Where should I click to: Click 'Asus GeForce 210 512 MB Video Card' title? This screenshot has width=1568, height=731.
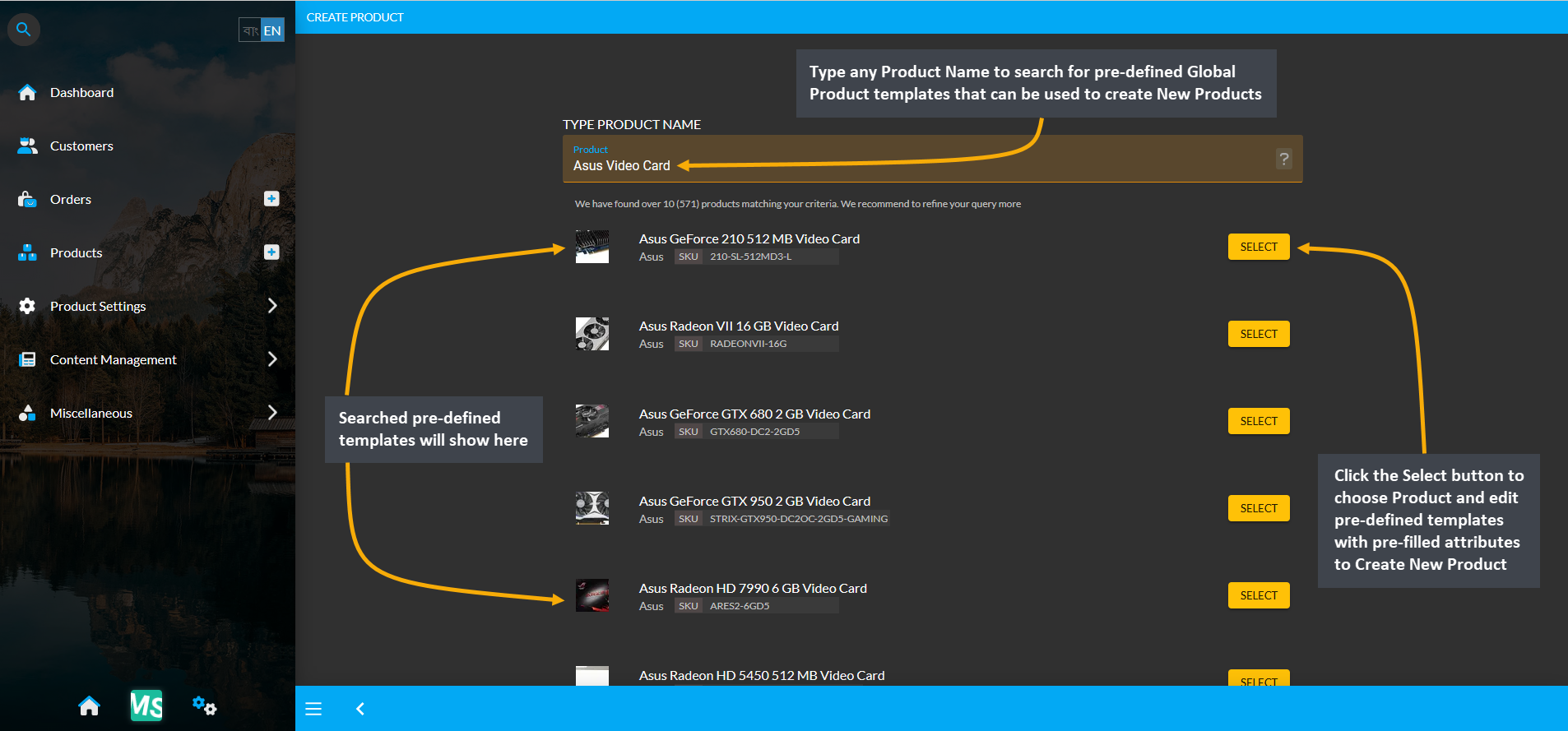(x=749, y=238)
